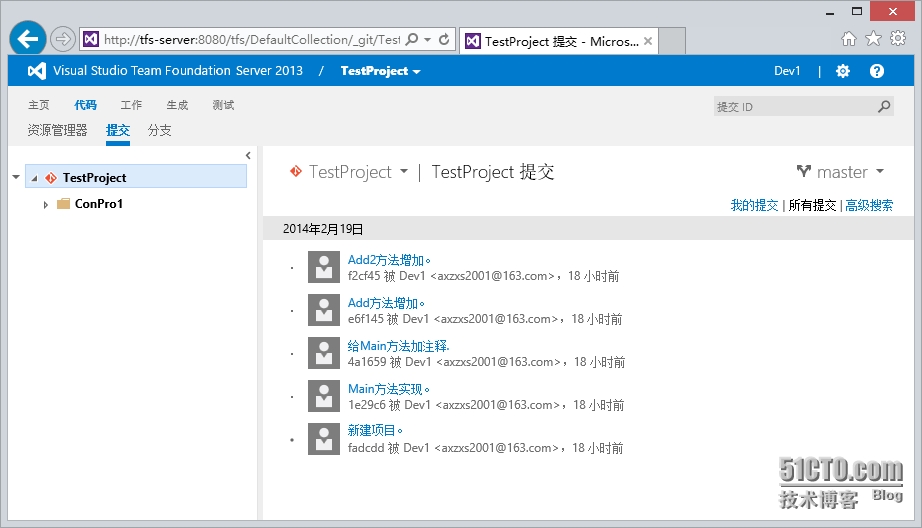Click the branch icon beside master
922x528 pixels.
coord(803,171)
